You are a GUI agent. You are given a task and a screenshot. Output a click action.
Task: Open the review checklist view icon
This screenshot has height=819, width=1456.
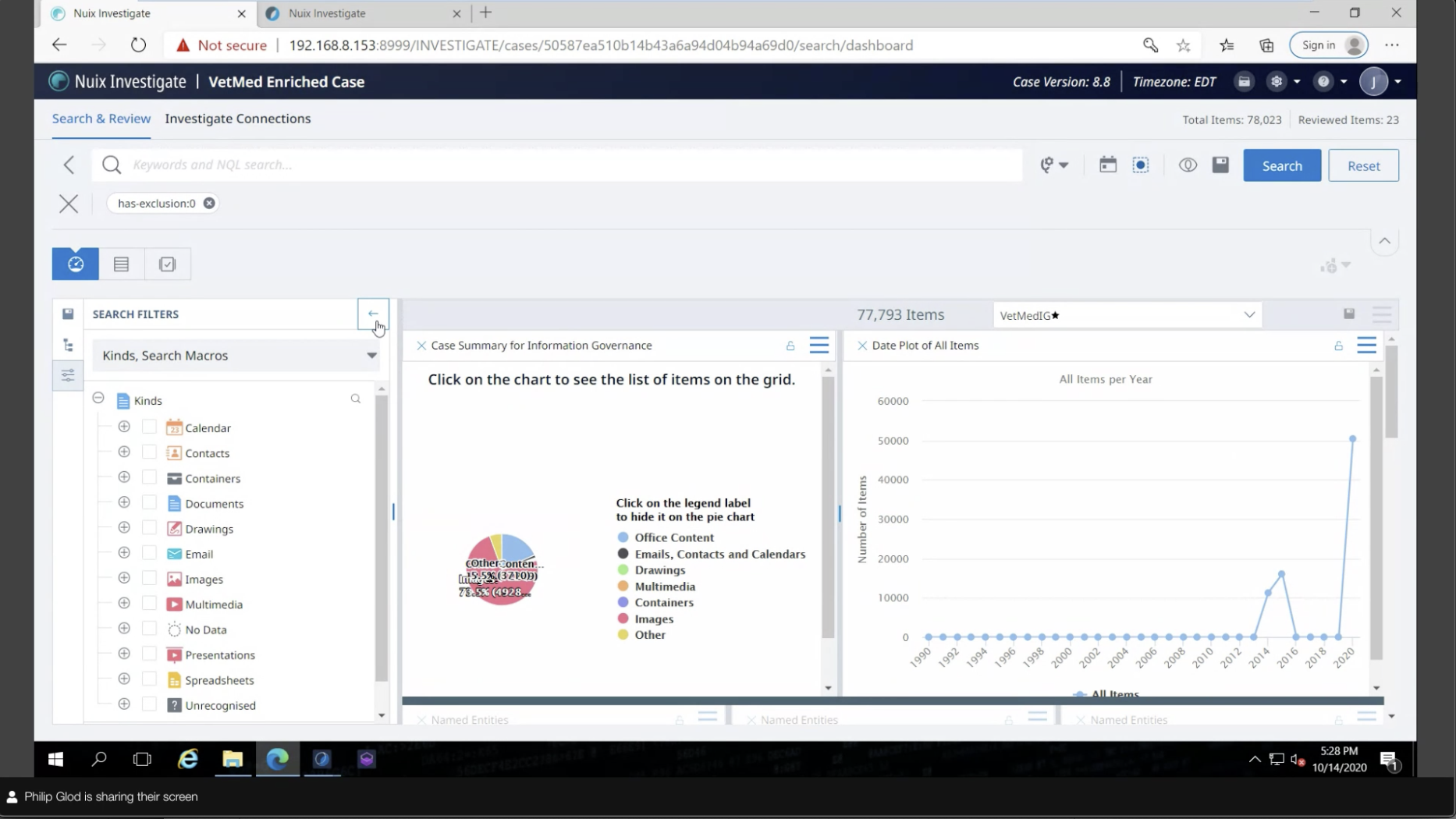[x=167, y=264]
